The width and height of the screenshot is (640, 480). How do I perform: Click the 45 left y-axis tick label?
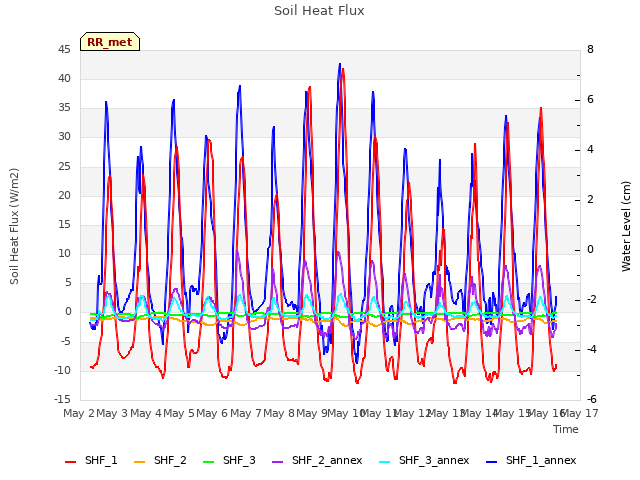tap(64, 50)
